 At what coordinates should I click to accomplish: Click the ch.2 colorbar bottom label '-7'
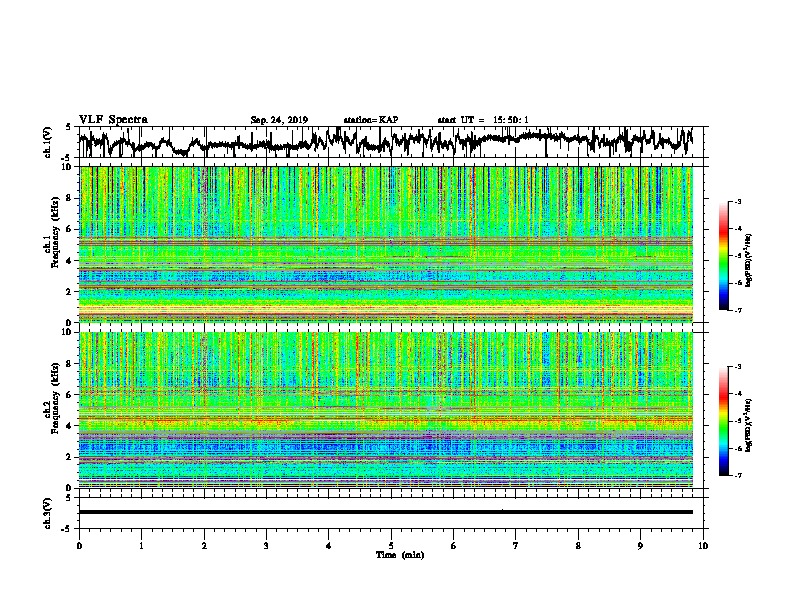click(737, 476)
